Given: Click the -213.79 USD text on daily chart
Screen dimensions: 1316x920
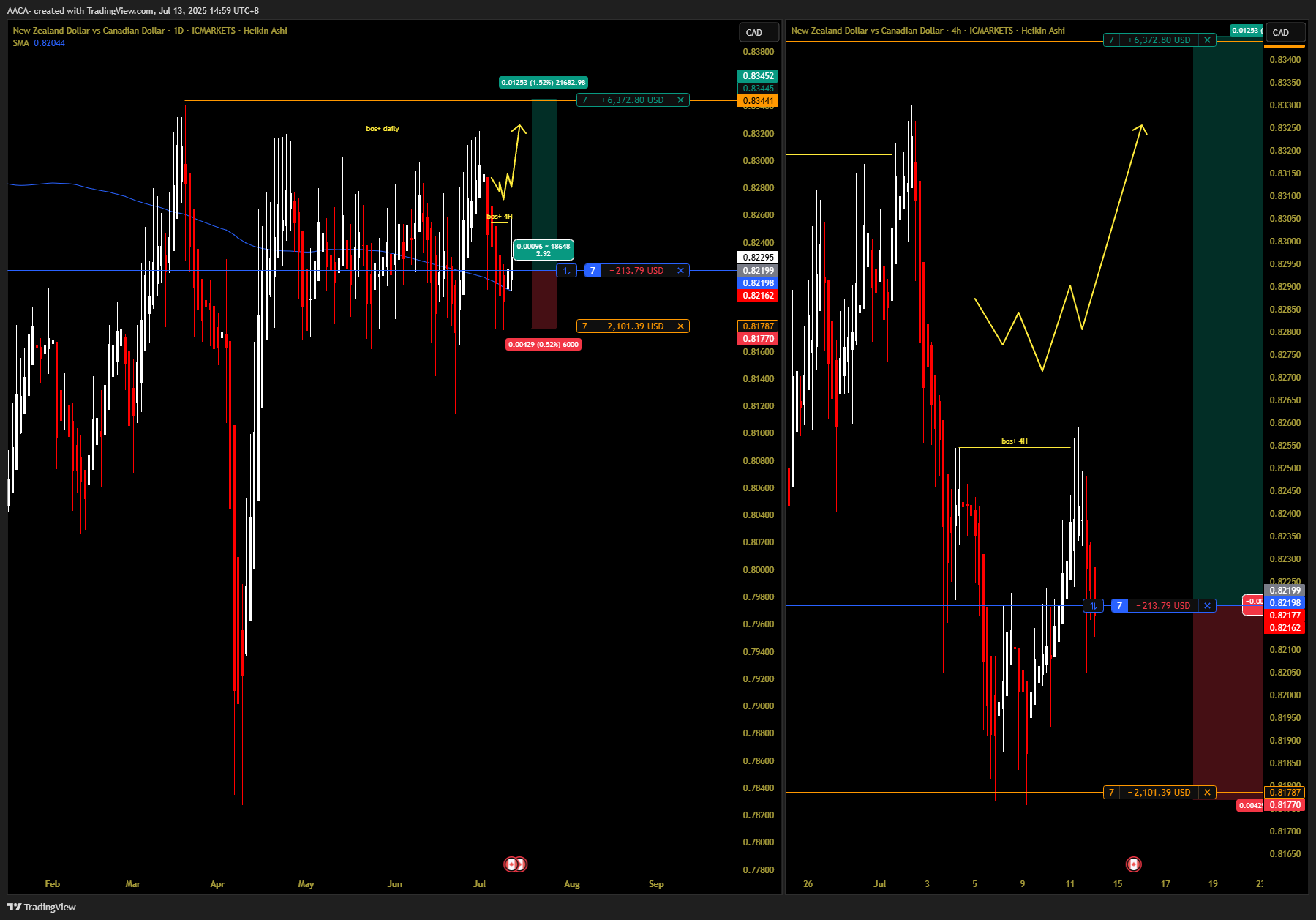Looking at the screenshot, I should coord(637,271).
